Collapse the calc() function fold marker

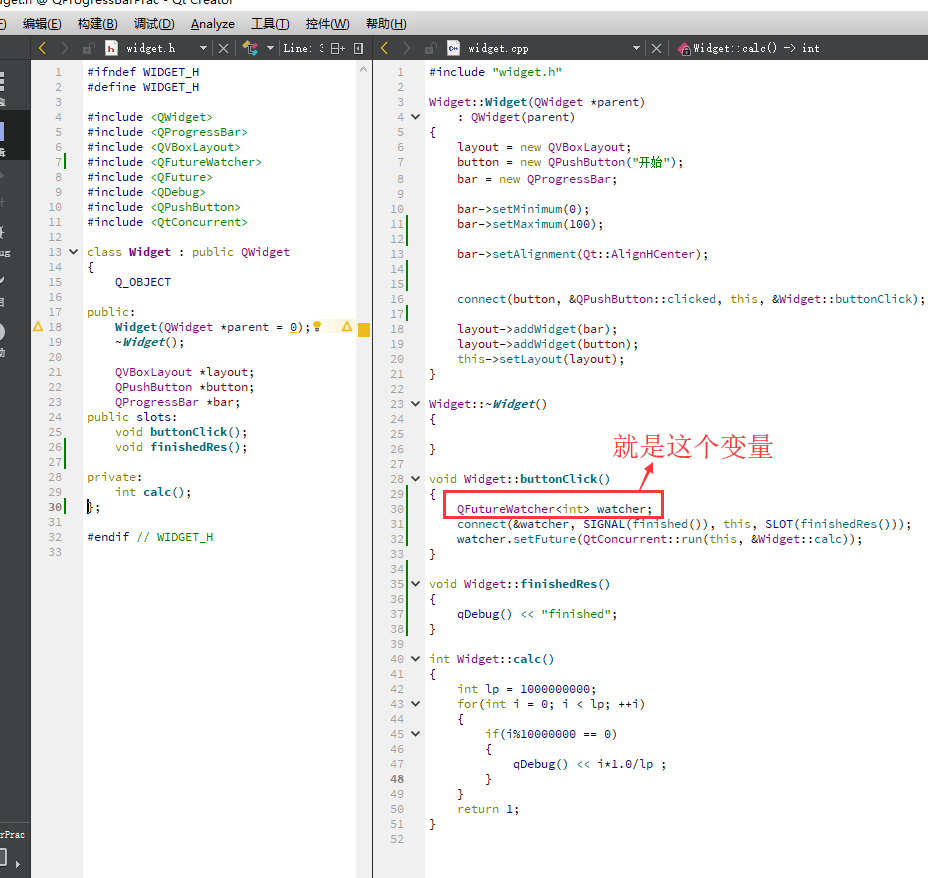(x=415, y=658)
